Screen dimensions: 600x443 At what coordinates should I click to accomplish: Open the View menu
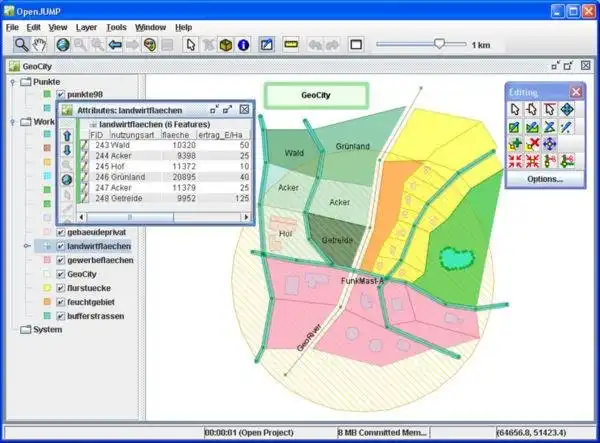[x=58, y=27]
